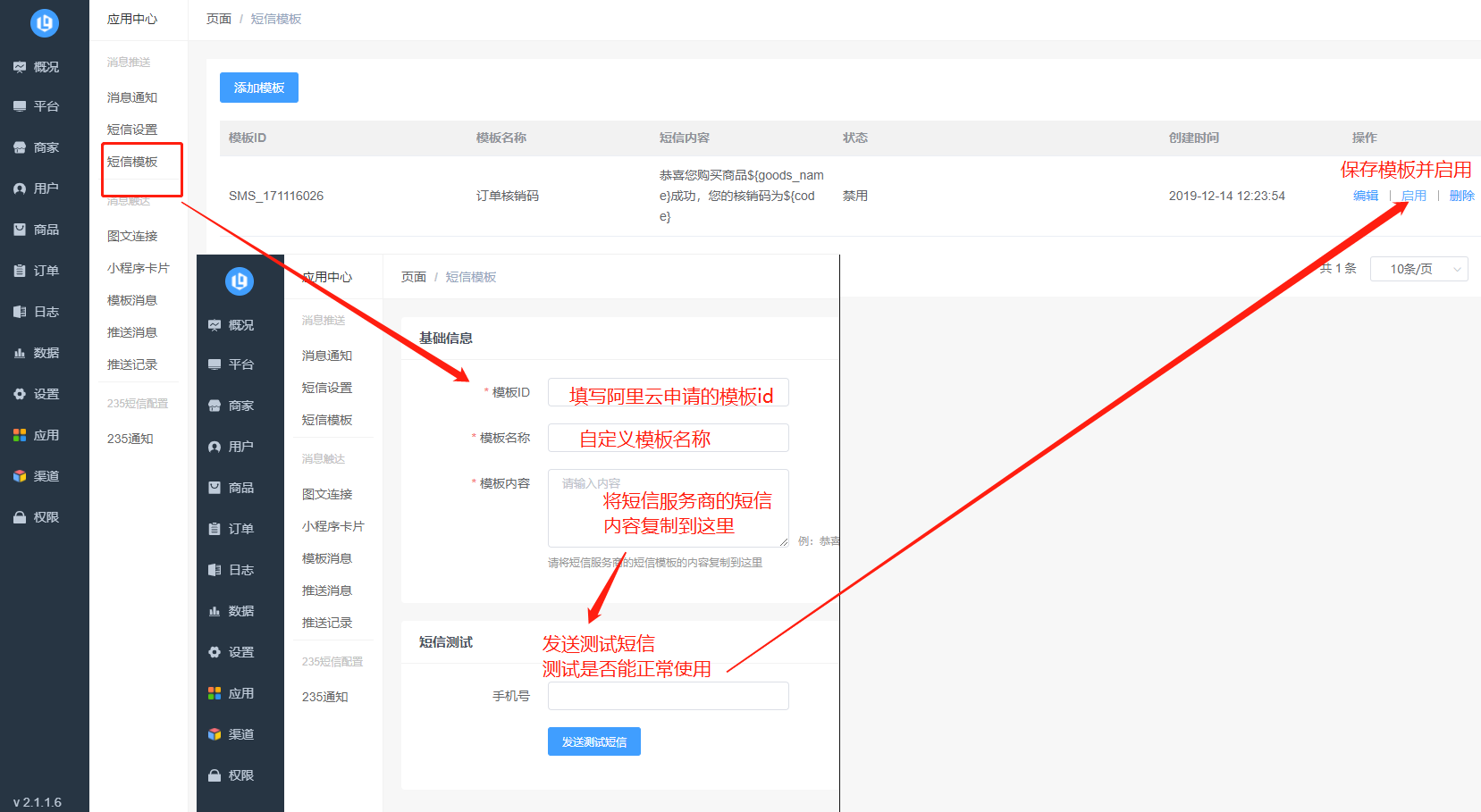Click the blue logo in the overlaid form window

click(x=240, y=281)
